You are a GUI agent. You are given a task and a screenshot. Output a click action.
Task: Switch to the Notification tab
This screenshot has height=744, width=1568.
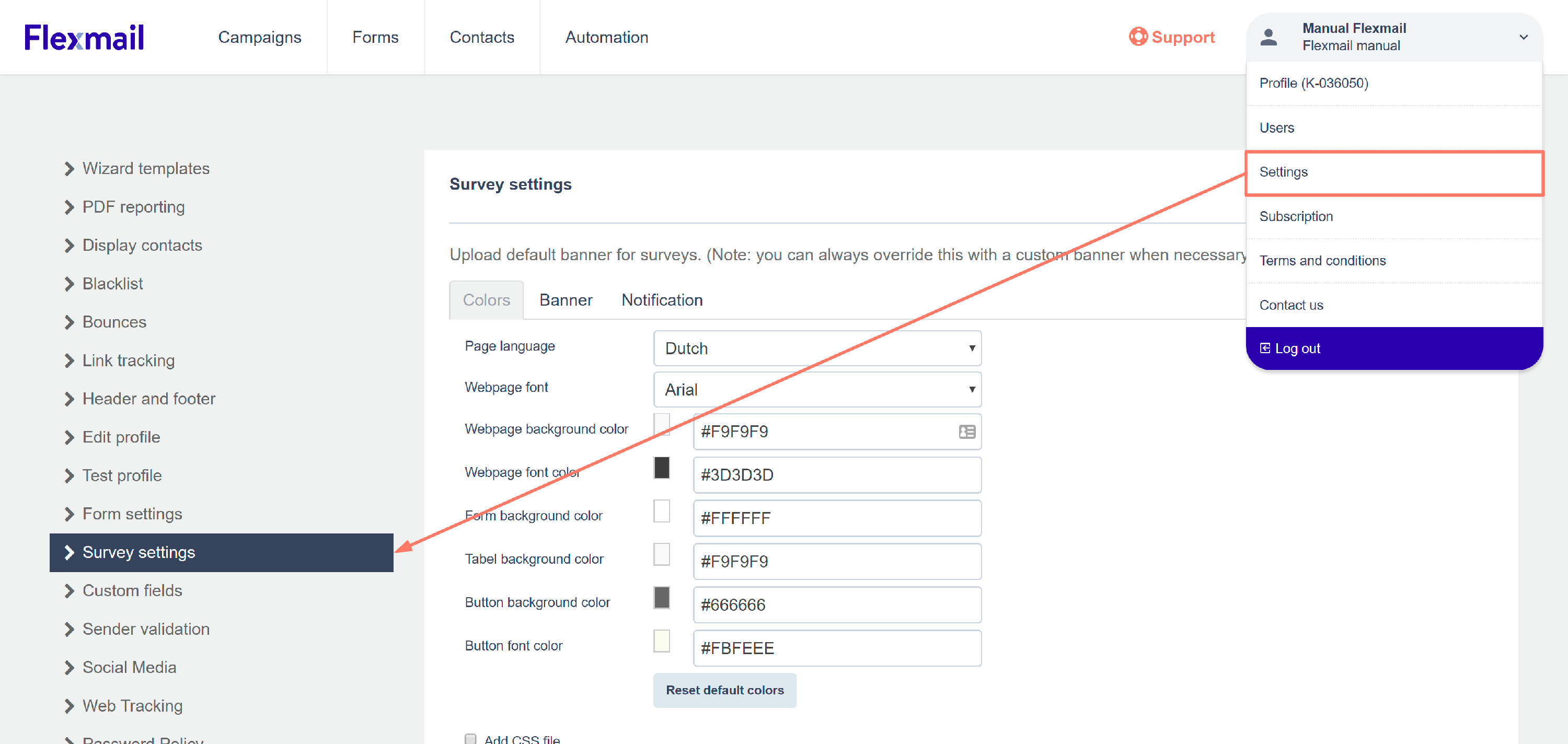tap(662, 300)
